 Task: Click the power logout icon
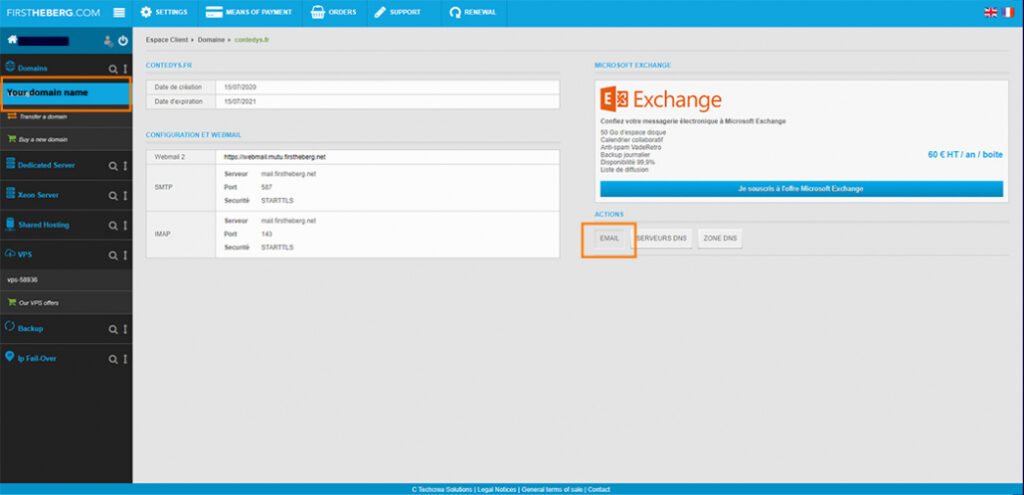(x=123, y=41)
